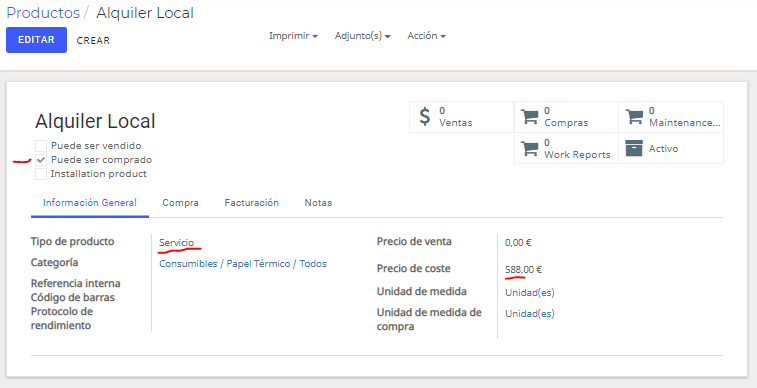The width and height of the screenshot is (757, 388).
Task: Open the Unidad de medida Unidad(es) link
Action: pos(530,292)
